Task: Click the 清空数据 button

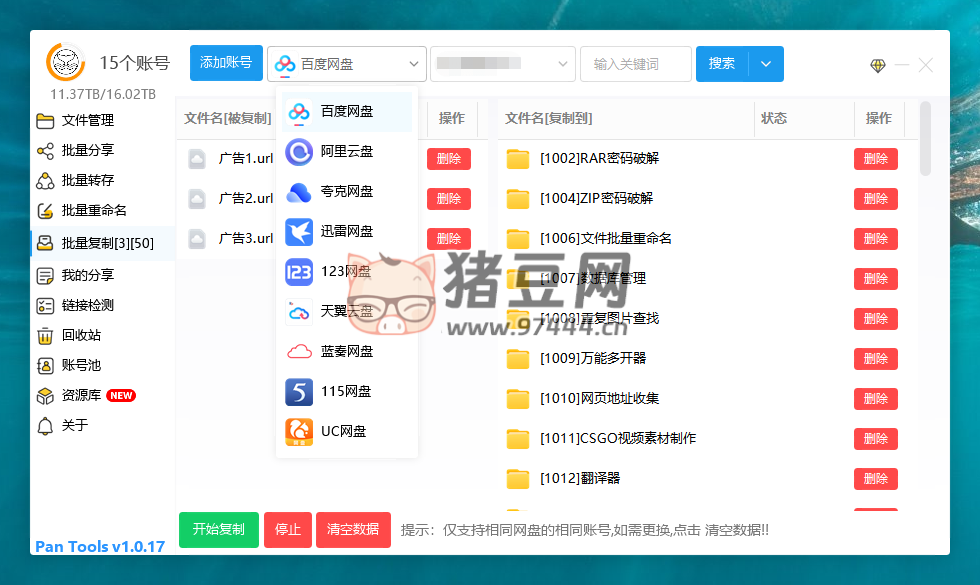Action: tap(353, 530)
